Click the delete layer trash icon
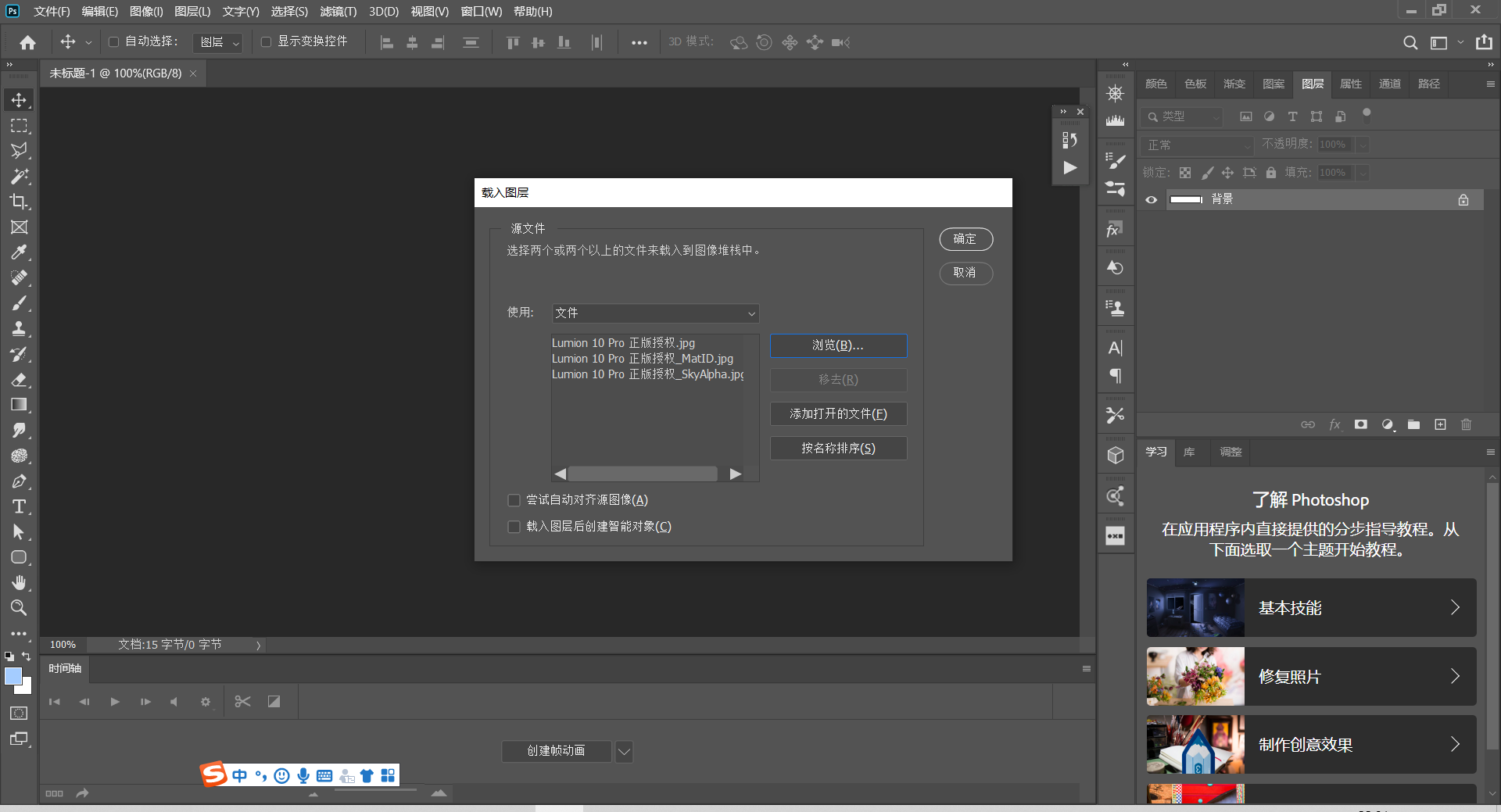The image size is (1501, 812). pos(1466,424)
